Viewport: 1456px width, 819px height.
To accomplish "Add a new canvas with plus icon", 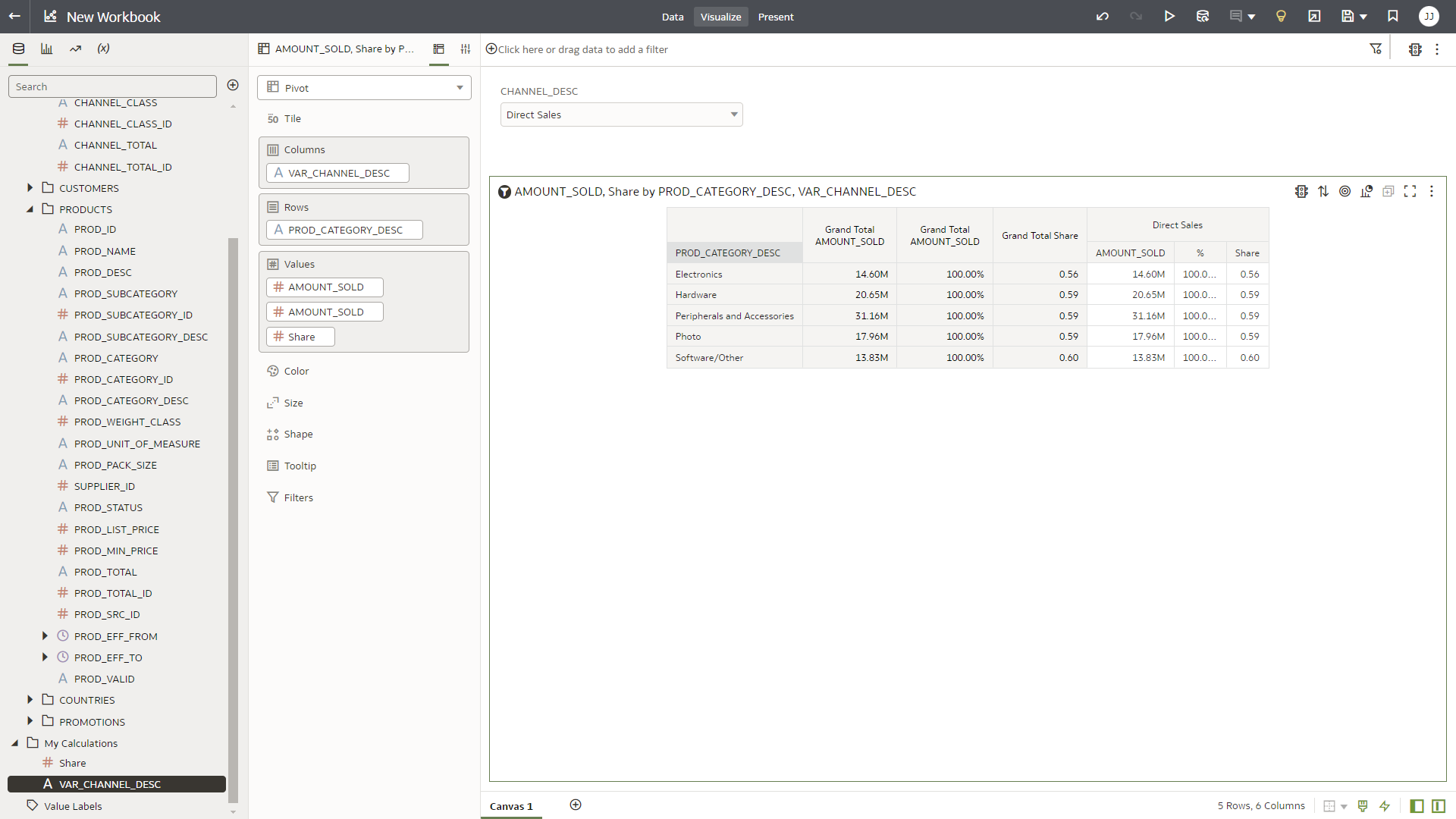I will pyautogui.click(x=576, y=805).
